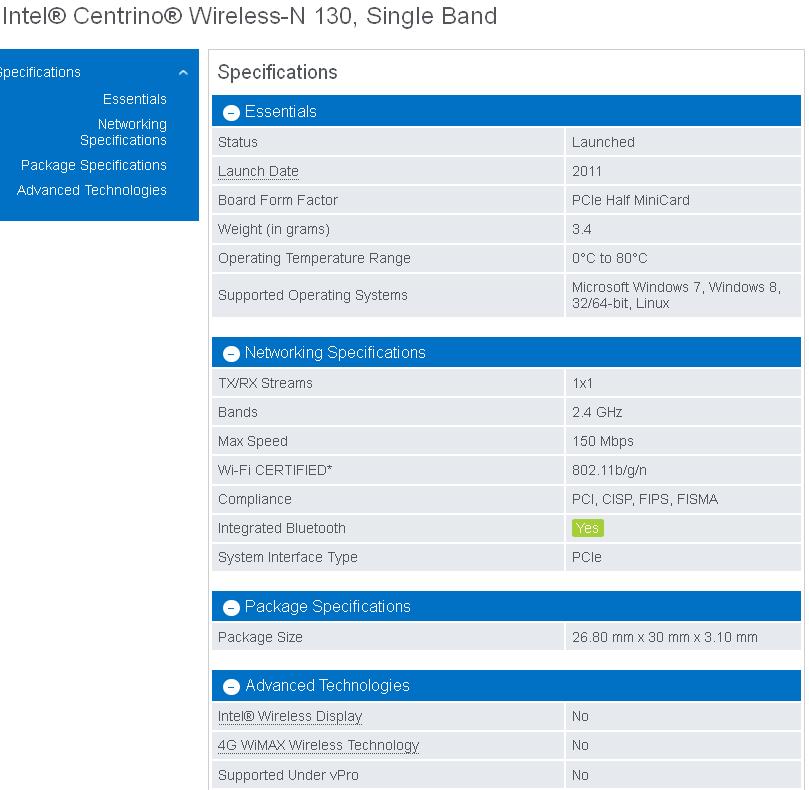809x790 pixels.
Task: Open the Intel® Wireless Display definition link
Action: [290, 716]
